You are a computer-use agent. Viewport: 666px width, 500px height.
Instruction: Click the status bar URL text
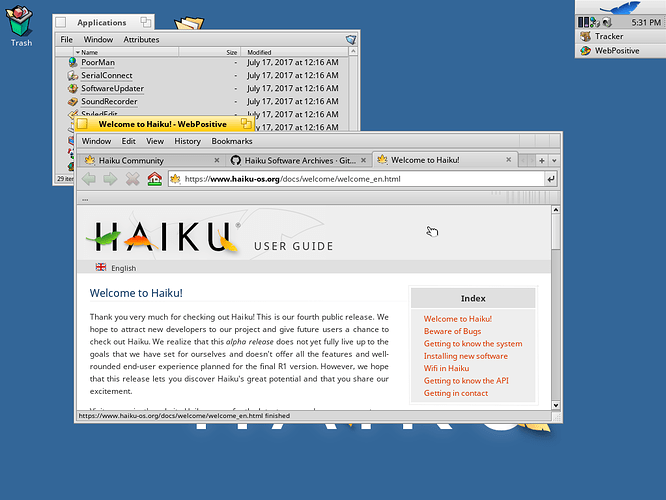point(184,415)
